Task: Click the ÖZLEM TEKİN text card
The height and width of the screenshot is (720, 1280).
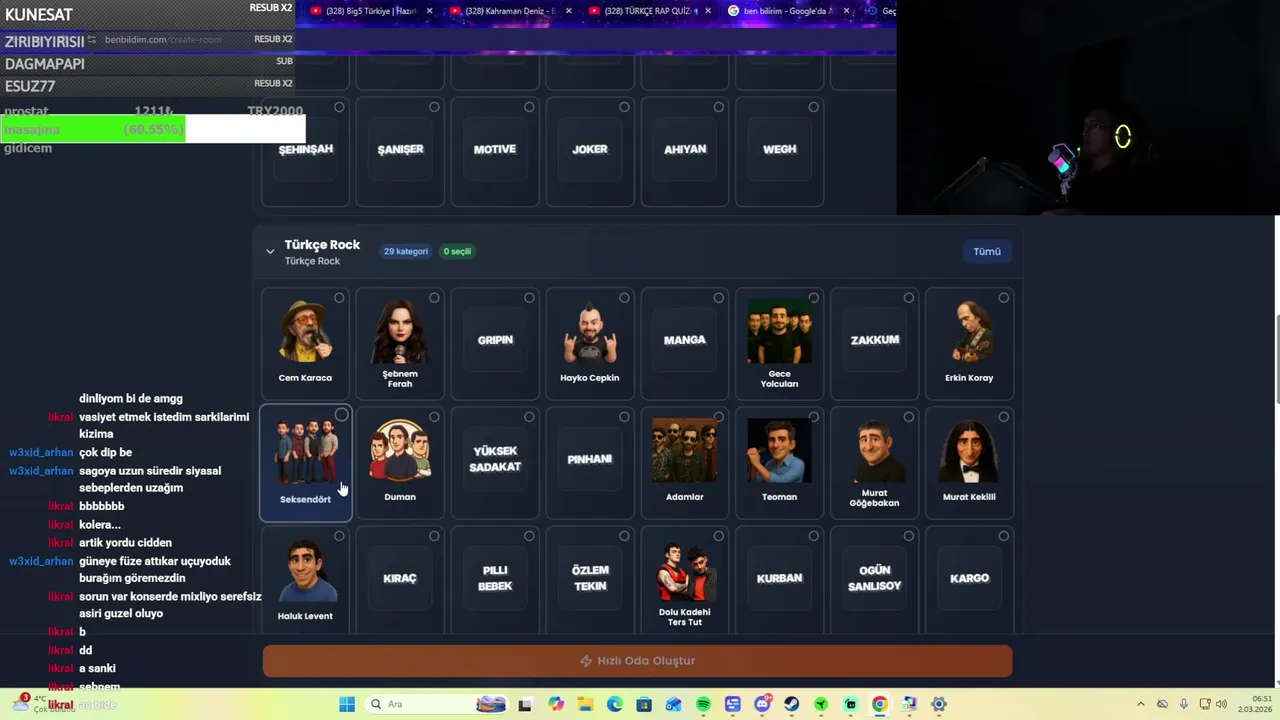Action: pos(590,578)
